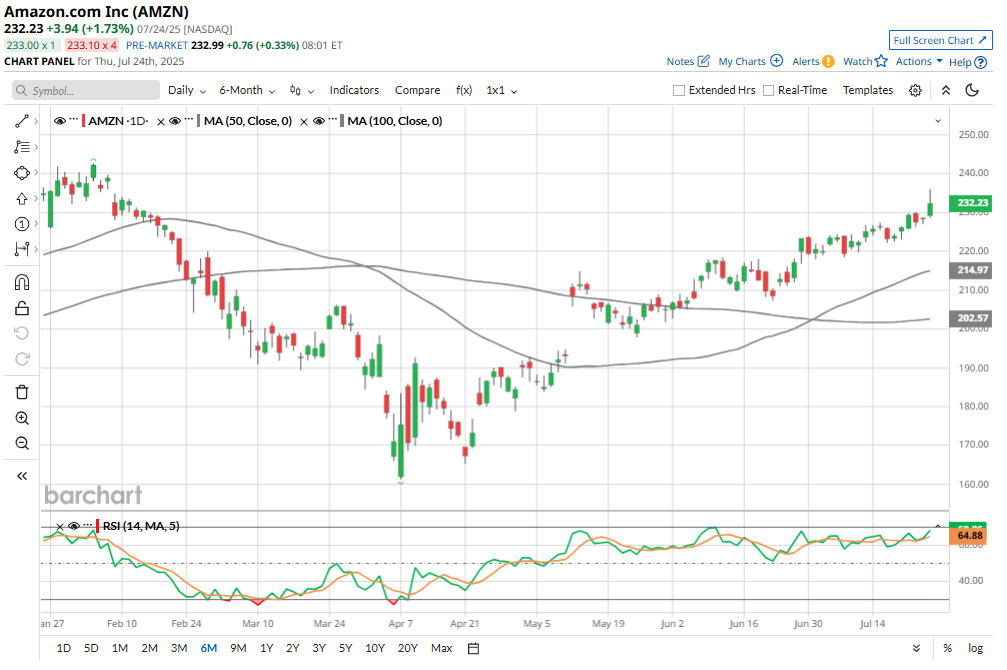This screenshot has height=670, width=1007.
Task: Select the shapes drawing tool
Action: pyautogui.click(x=22, y=173)
